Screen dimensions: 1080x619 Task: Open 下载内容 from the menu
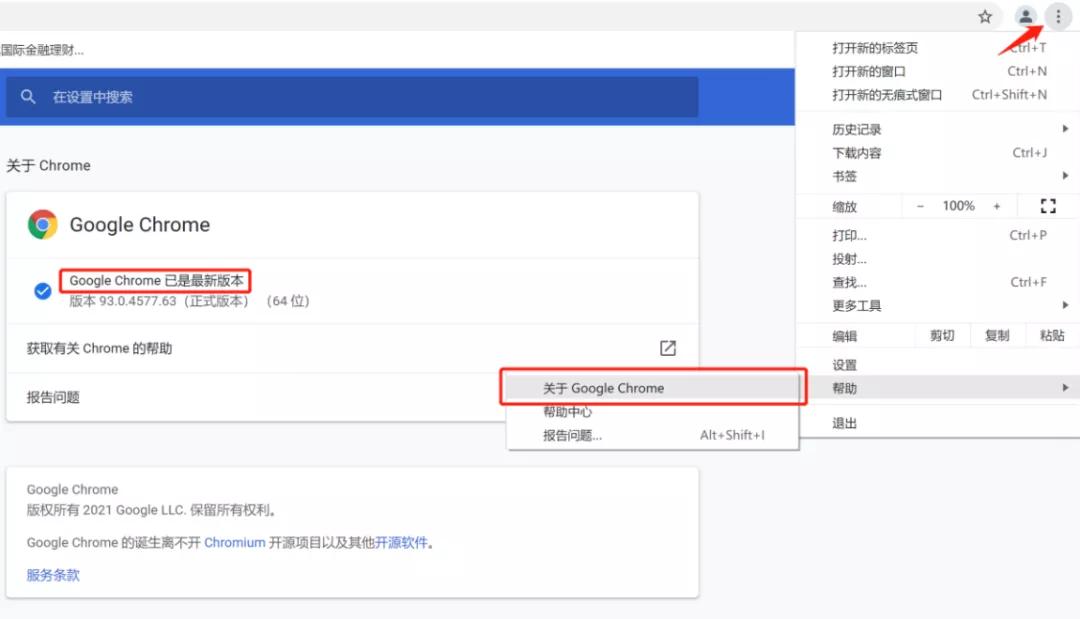pyautogui.click(x=938, y=153)
